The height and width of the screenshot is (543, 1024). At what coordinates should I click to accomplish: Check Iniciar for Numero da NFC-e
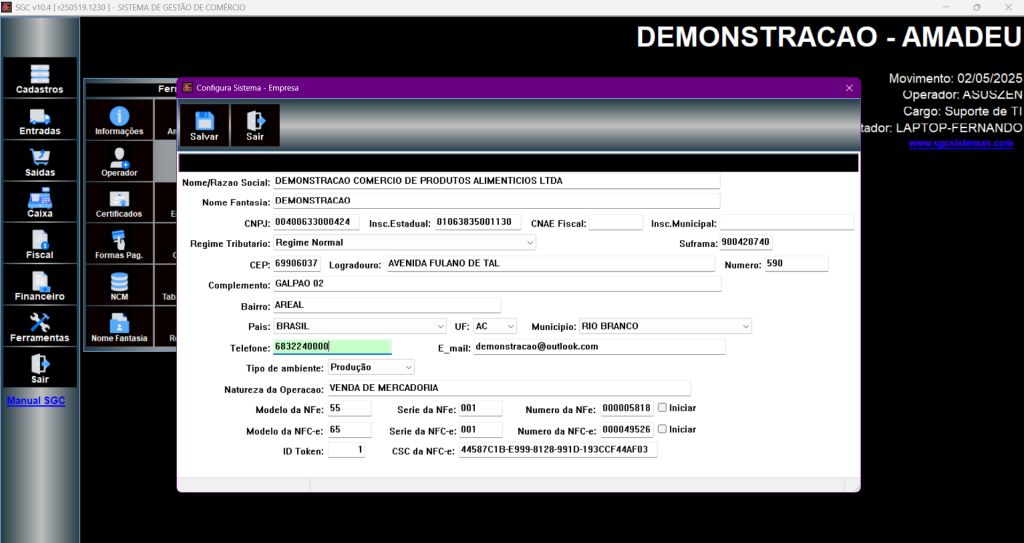click(662, 429)
